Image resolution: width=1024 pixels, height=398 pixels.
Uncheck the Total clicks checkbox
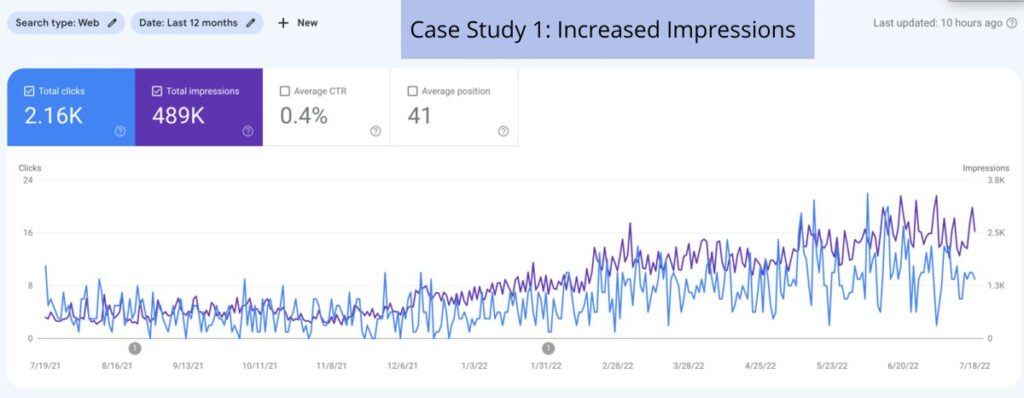pyautogui.click(x=29, y=91)
